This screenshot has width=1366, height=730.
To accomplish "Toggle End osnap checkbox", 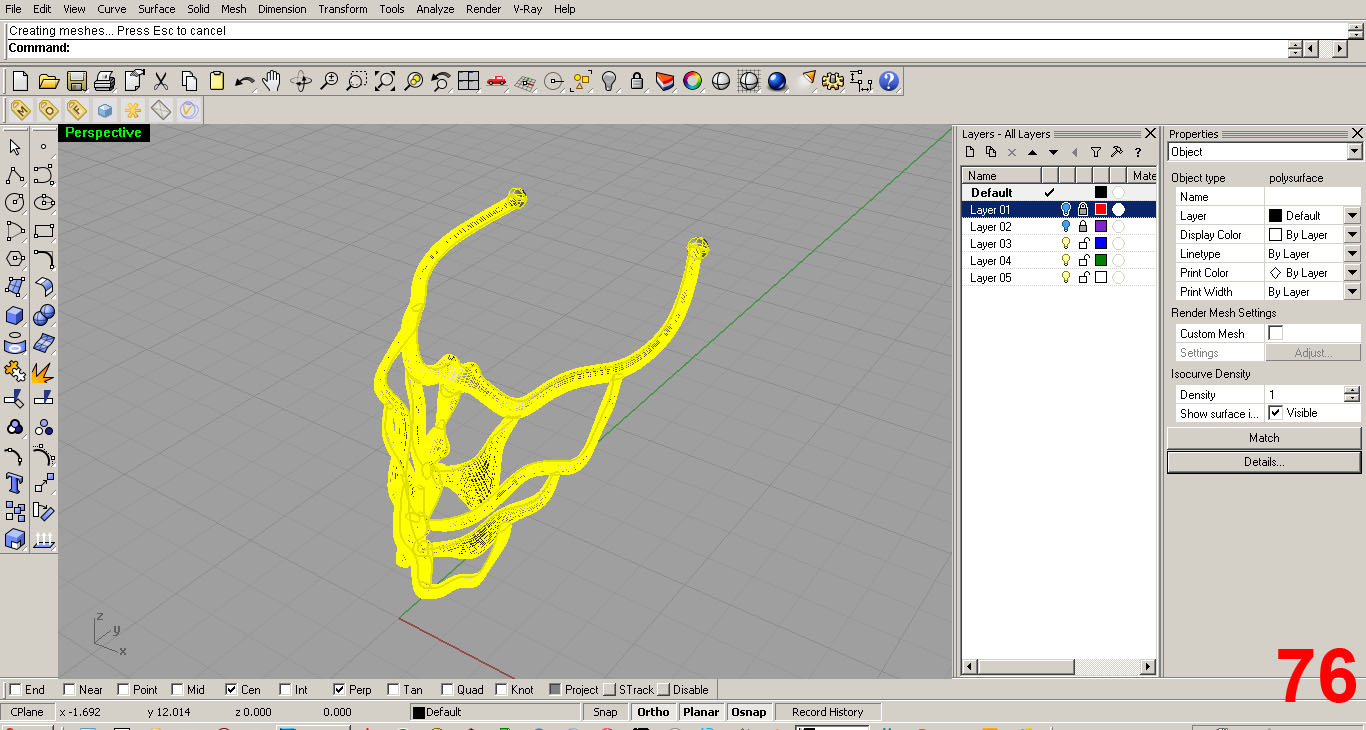I will pos(15,689).
